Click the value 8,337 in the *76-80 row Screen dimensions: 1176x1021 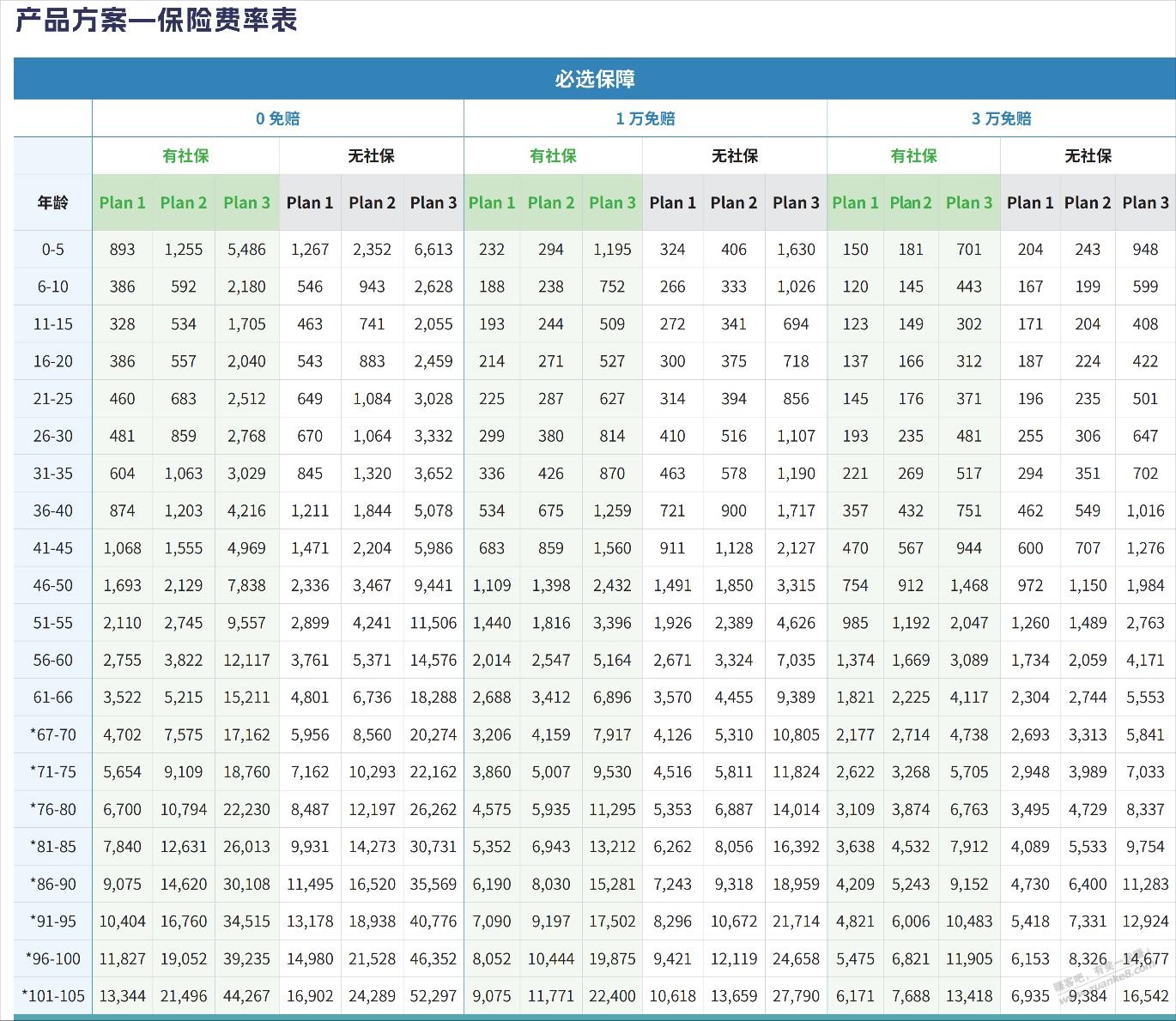(1145, 809)
